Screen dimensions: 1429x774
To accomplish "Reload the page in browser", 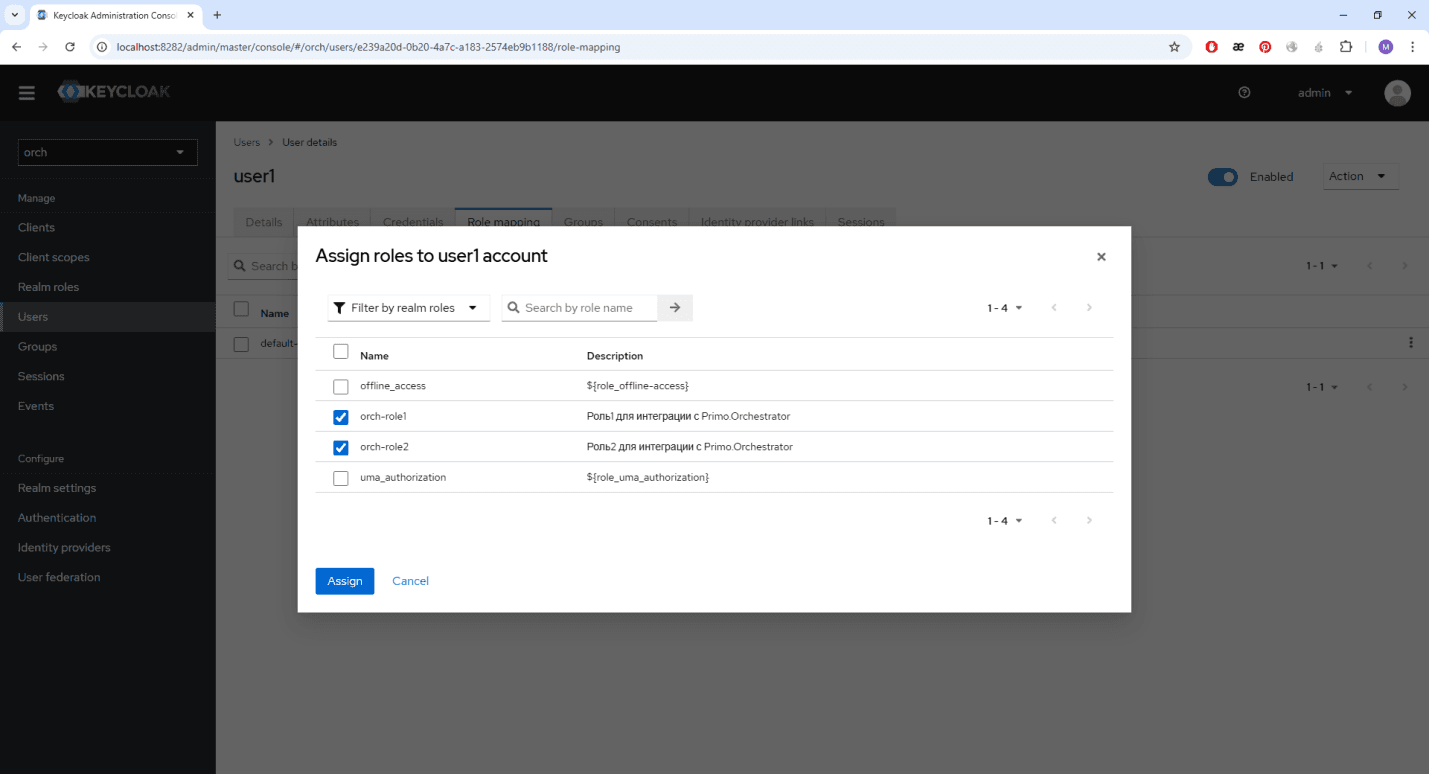I will click(x=70, y=47).
